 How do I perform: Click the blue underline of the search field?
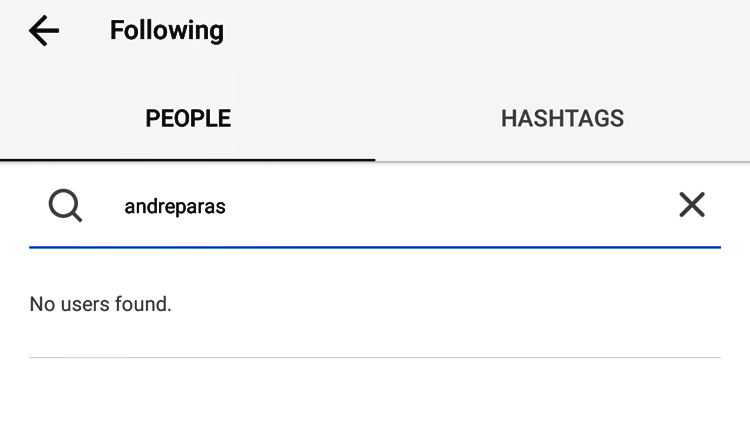point(375,245)
